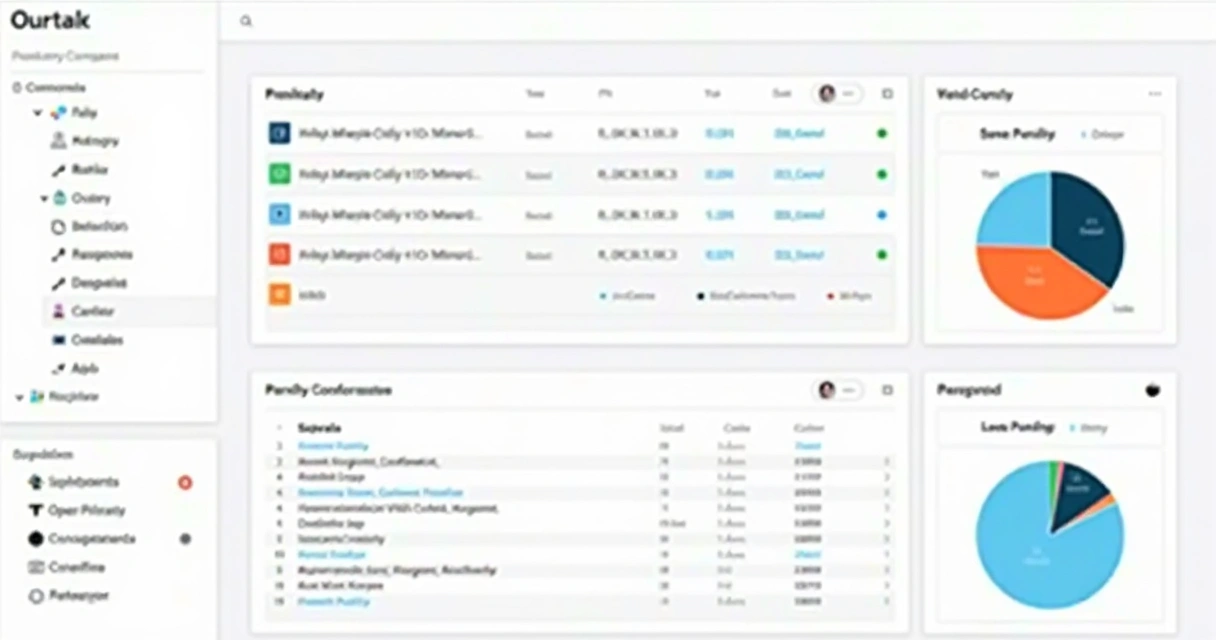The width and height of the screenshot is (1216, 640).
Task: Open the Apjb sidebar item
Action: (x=74, y=368)
